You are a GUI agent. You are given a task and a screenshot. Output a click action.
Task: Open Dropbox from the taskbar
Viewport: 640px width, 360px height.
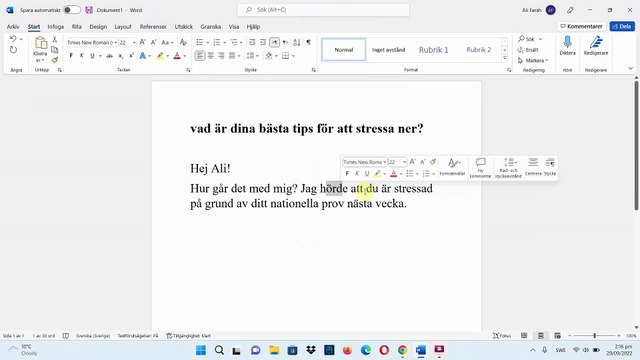click(311, 350)
